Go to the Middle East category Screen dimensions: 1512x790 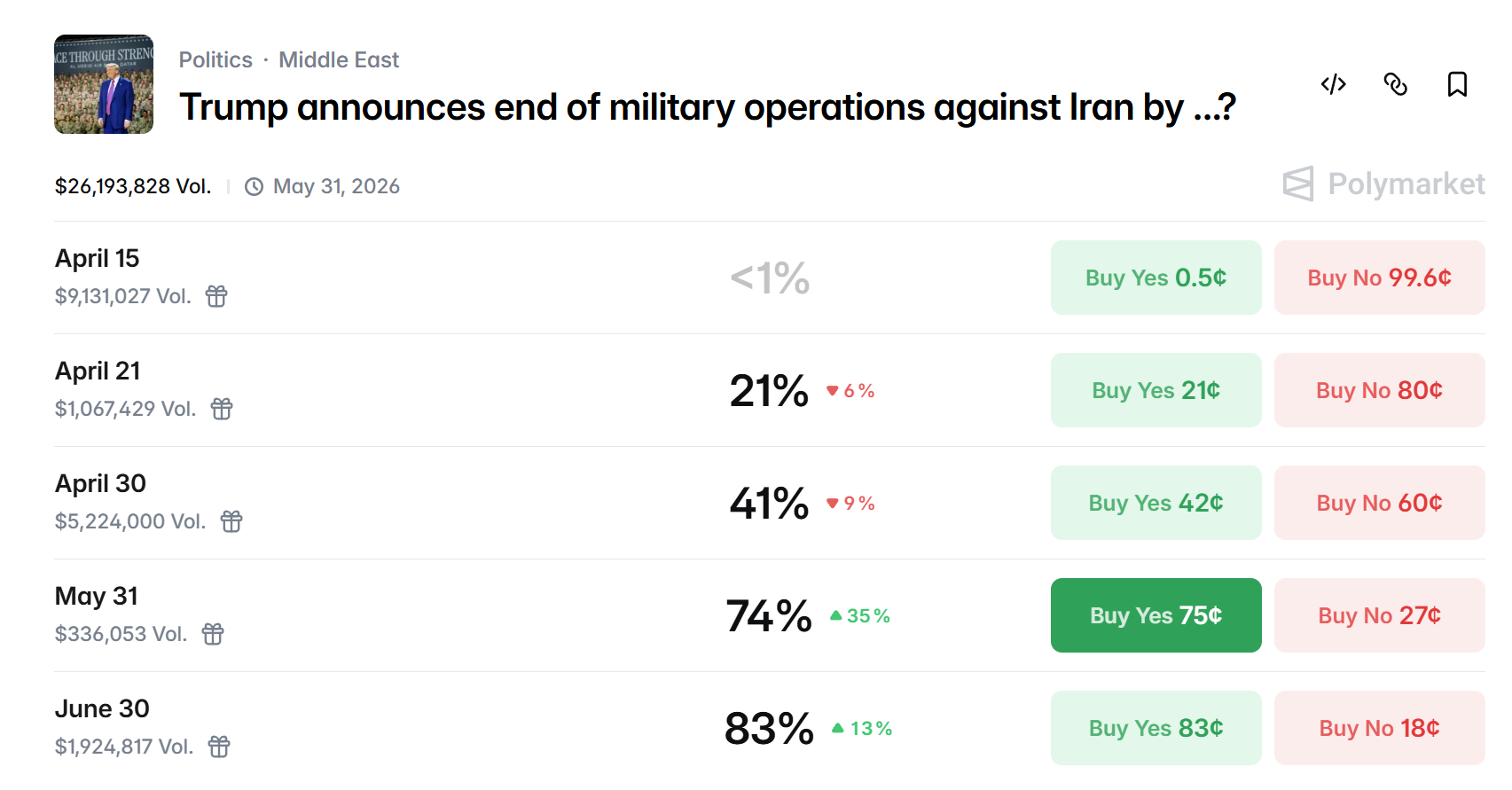(x=339, y=59)
